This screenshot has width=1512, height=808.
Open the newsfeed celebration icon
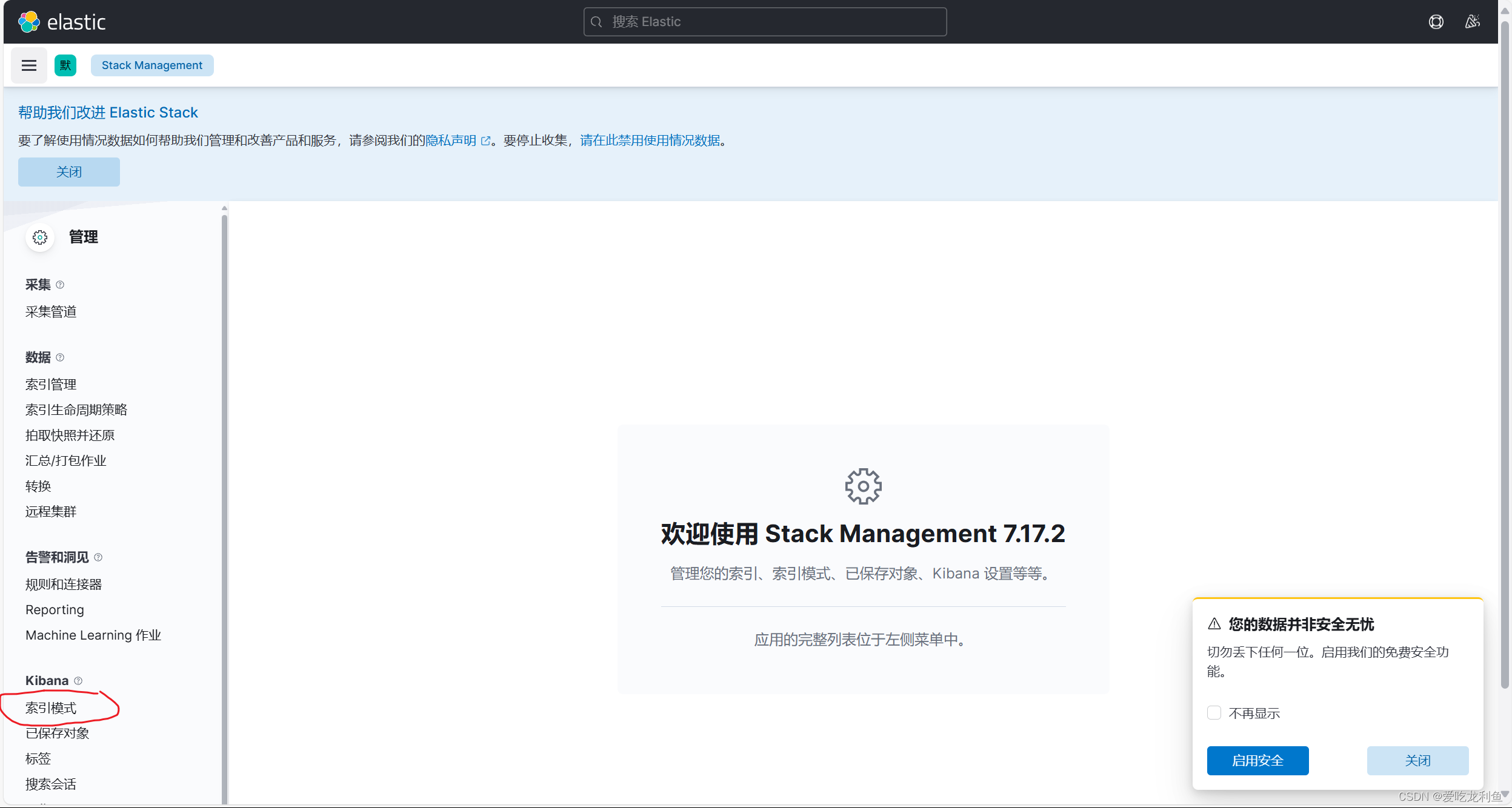1472,22
